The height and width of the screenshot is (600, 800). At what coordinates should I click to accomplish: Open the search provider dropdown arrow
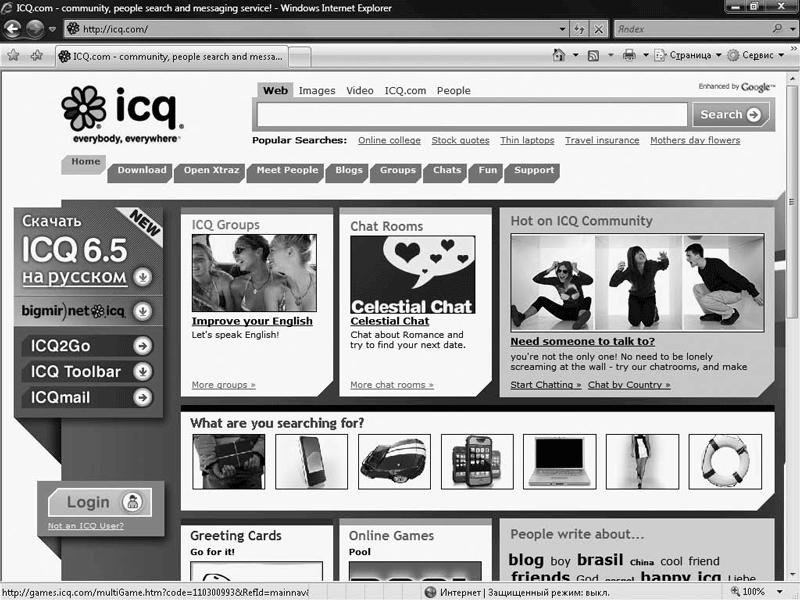(x=792, y=29)
